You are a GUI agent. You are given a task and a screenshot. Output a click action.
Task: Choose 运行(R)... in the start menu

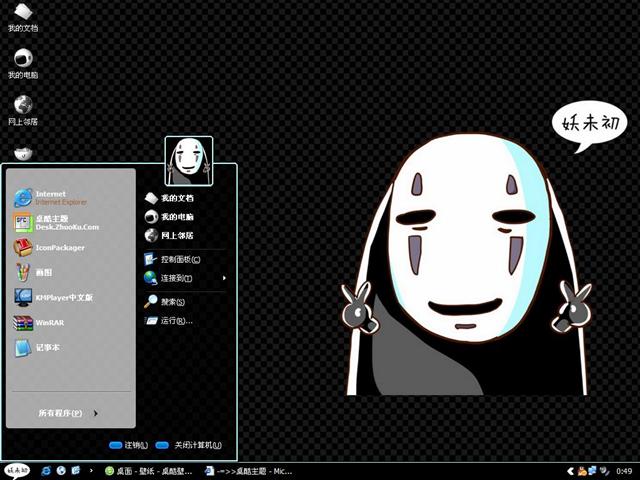click(175, 321)
